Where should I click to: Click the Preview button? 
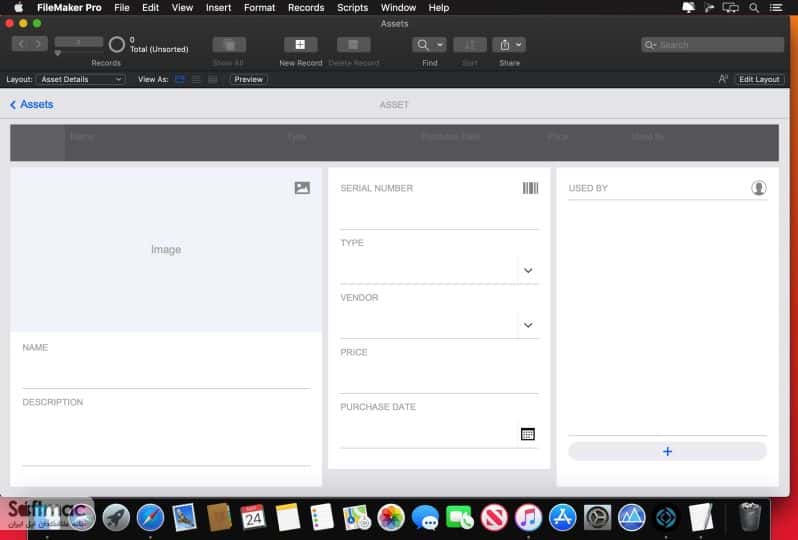coord(248,79)
